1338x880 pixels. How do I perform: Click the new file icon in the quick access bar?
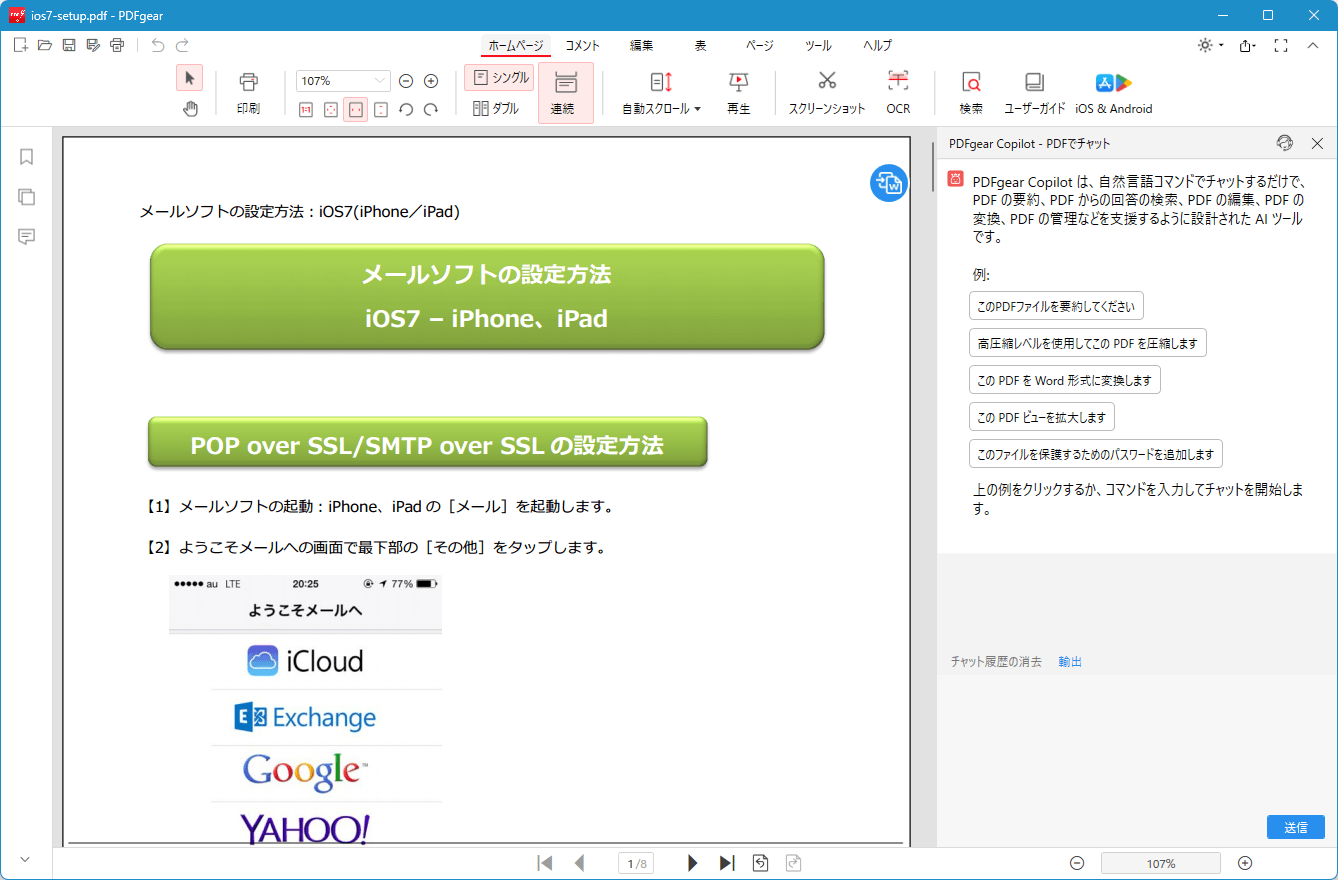pos(20,45)
